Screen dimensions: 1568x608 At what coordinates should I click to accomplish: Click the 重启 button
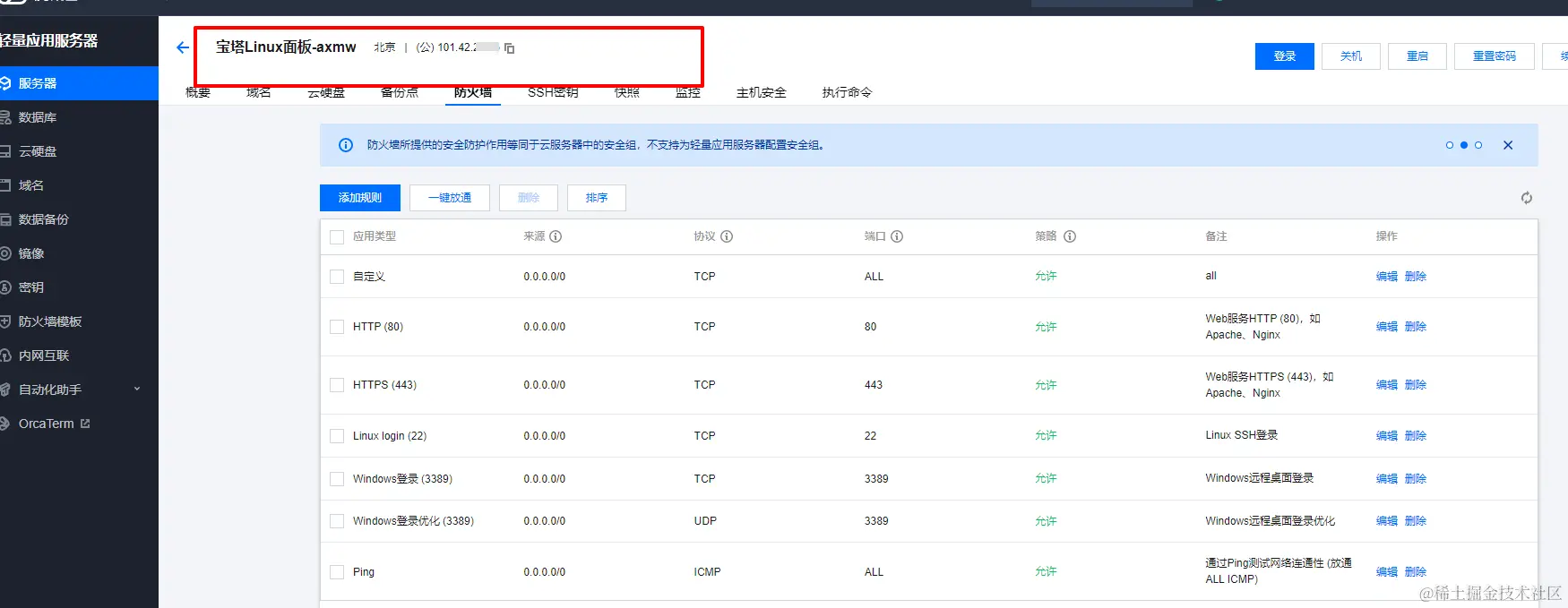pyautogui.click(x=1417, y=56)
